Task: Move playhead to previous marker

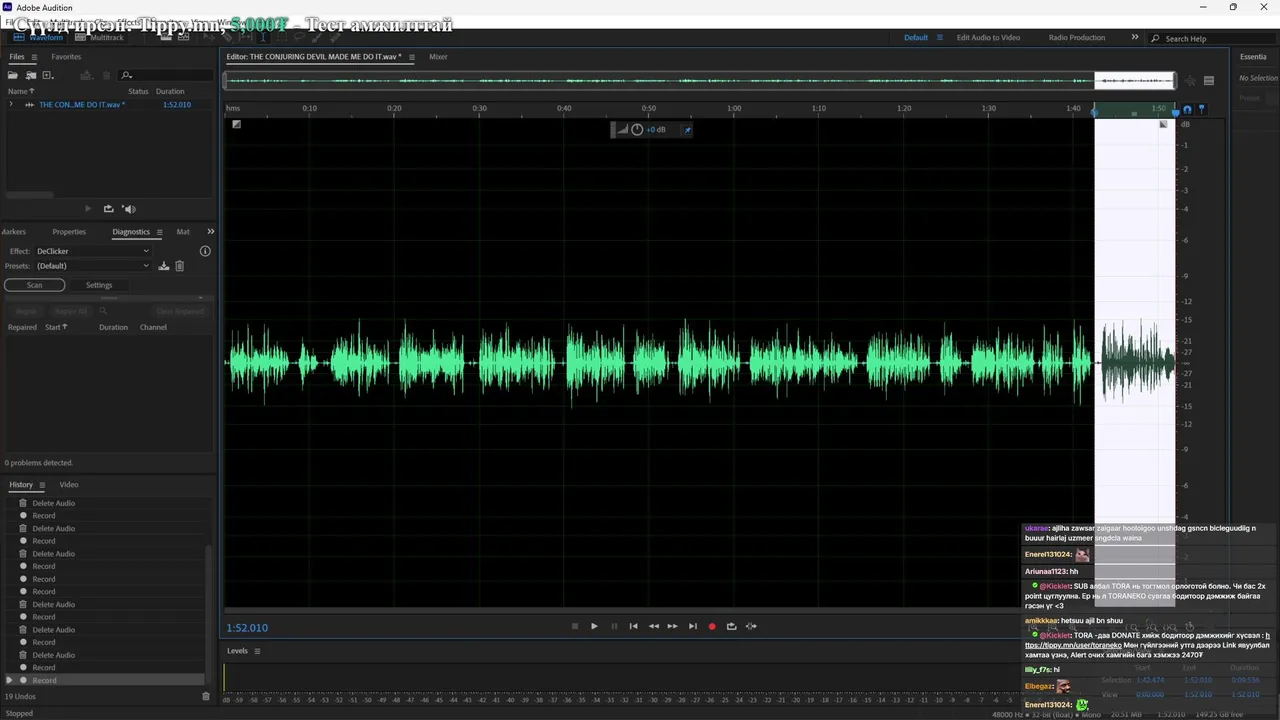Action: [x=633, y=626]
